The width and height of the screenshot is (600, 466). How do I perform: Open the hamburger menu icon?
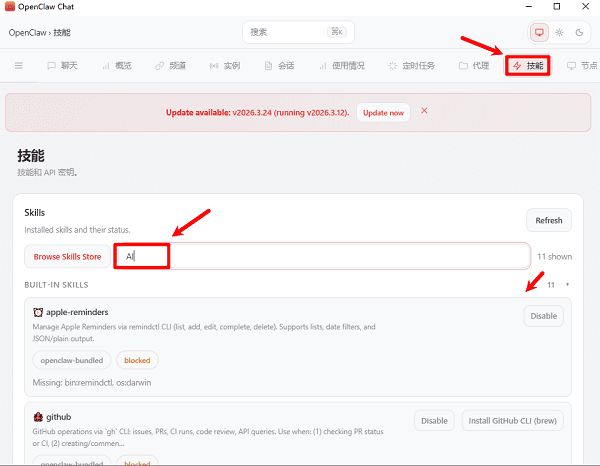click(x=18, y=66)
